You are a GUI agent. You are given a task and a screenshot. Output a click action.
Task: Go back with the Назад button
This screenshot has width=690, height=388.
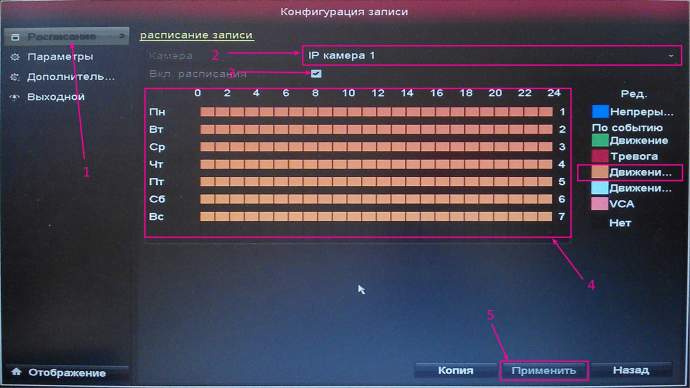point(631,370)
